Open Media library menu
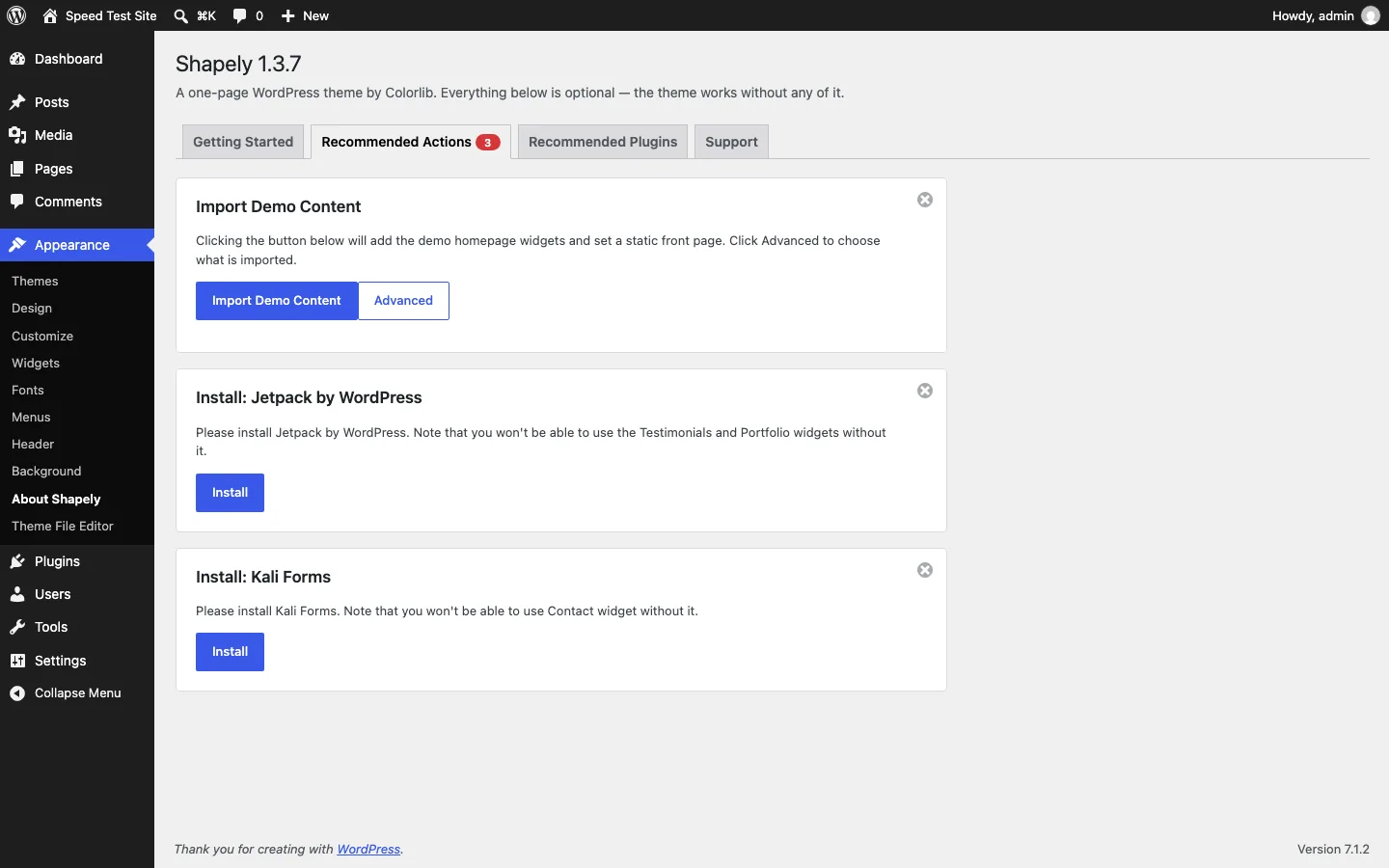The height and width of the screenshot is (868, 1389). [77, 135]
